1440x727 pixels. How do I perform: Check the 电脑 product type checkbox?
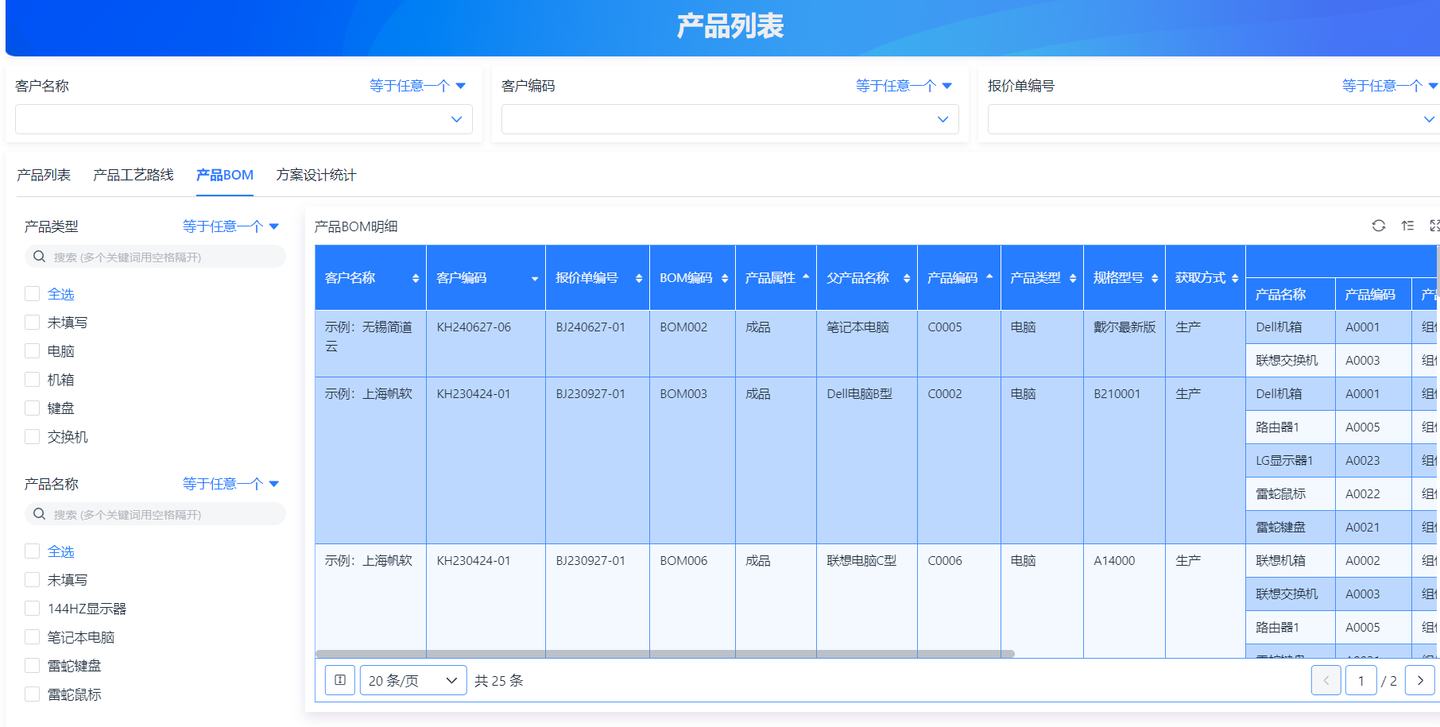(x=31, y=350)
